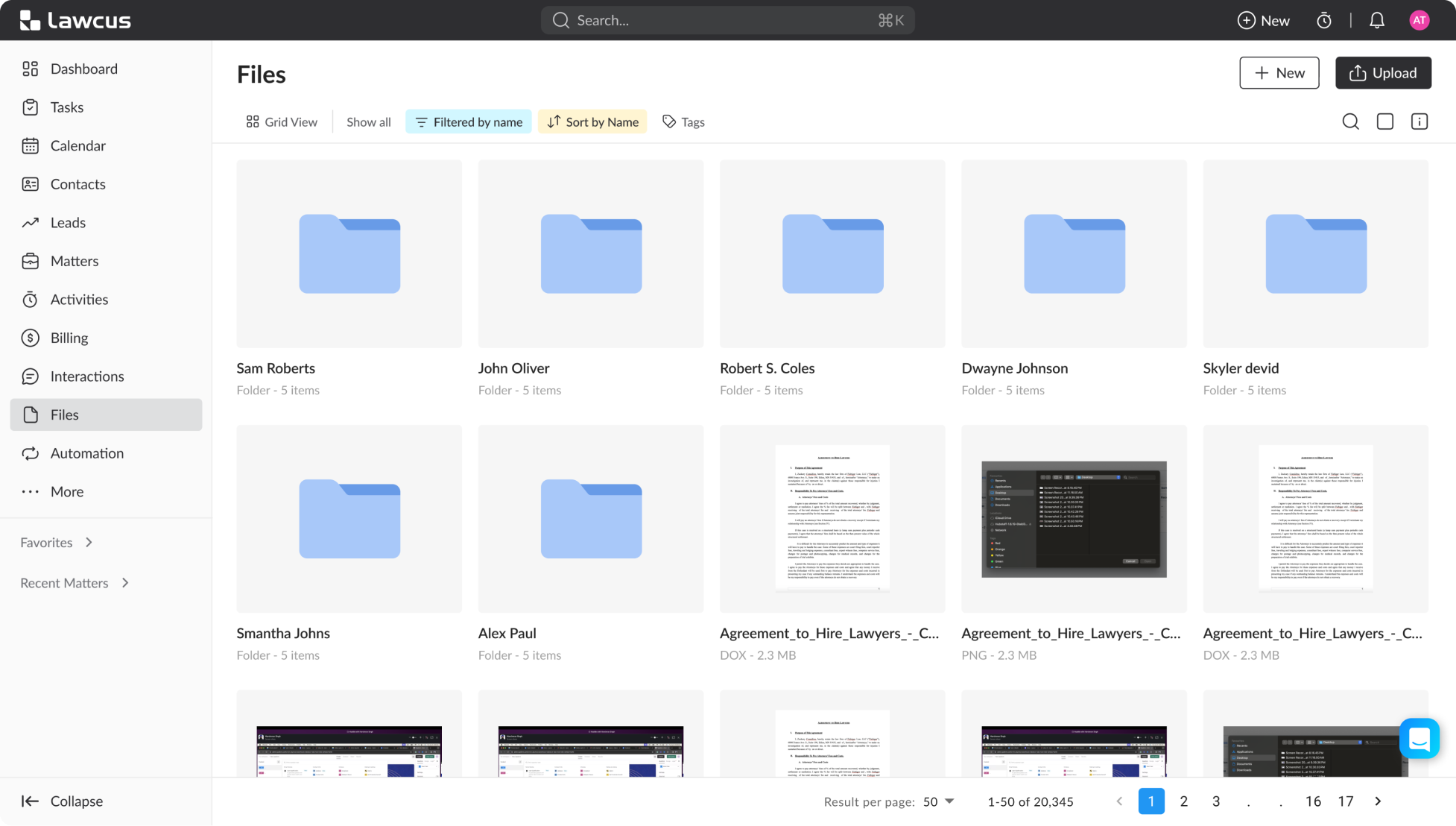Go to Matters in sidebar
The height and width of the screenshot is (826, 1456).
click(x=74, y=261)
